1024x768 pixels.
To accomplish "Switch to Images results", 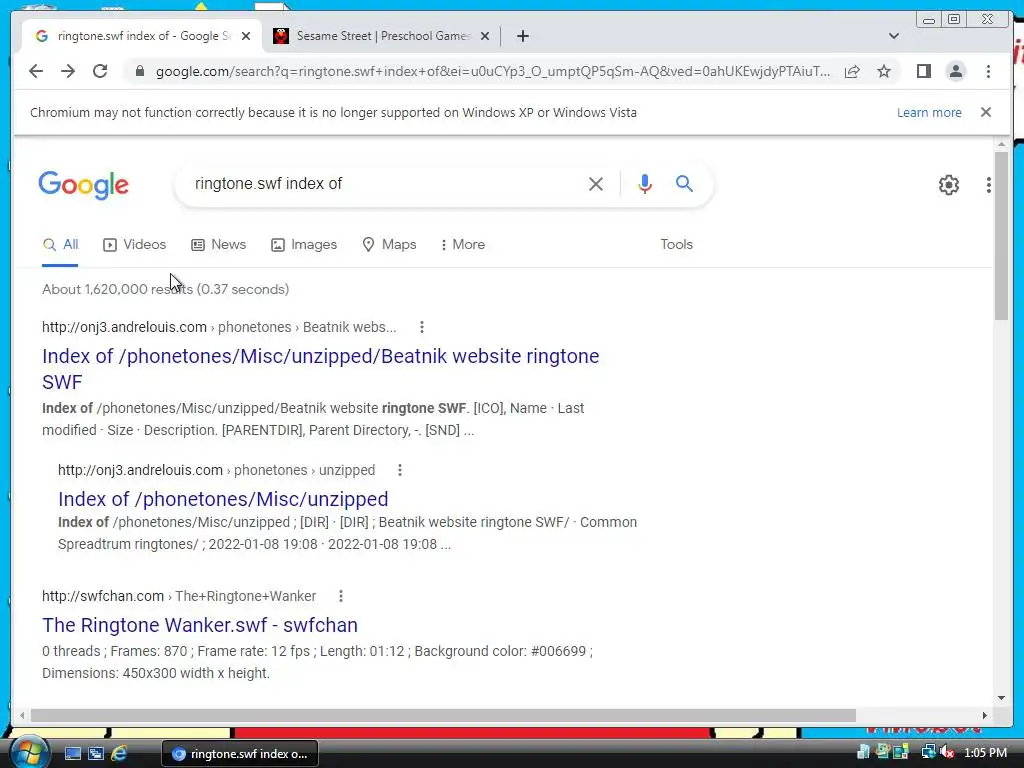I will click(x=304, y=245).
